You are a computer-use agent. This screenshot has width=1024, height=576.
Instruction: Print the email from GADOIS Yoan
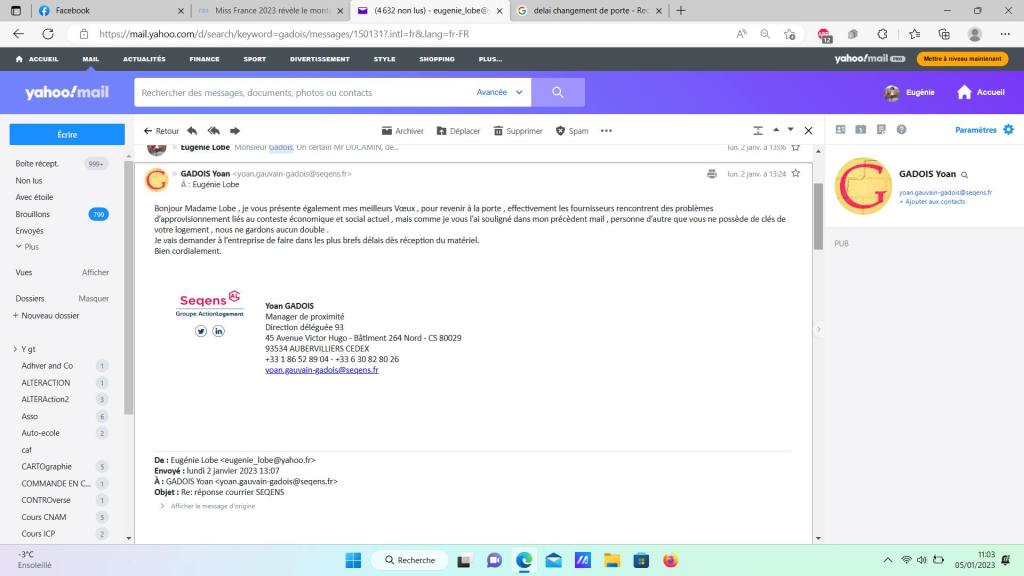point(711,173)
